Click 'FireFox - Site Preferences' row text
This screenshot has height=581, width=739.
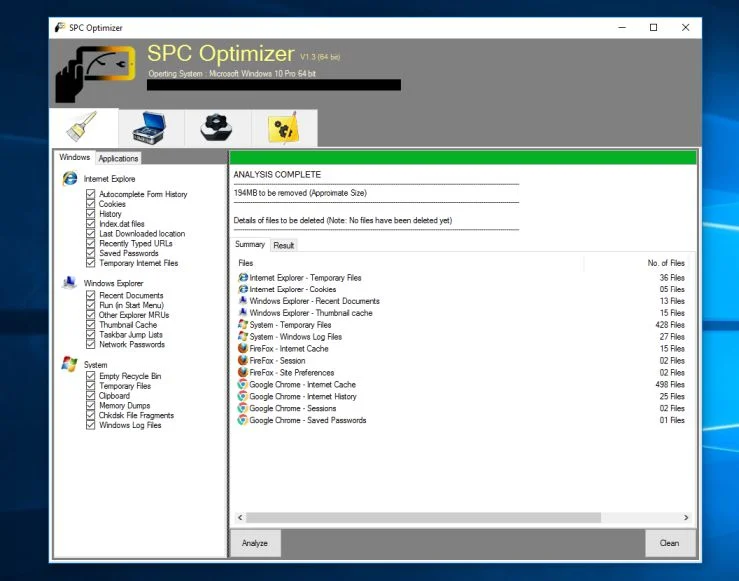pos(292,372)
